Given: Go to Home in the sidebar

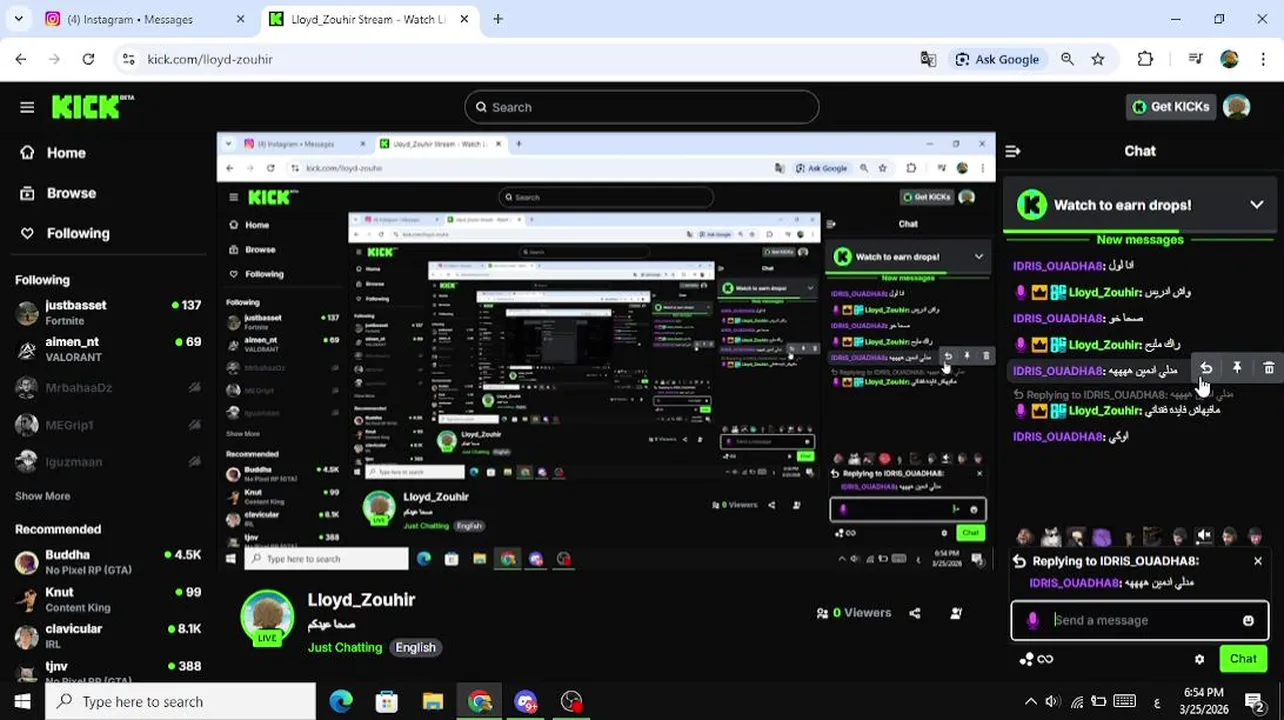Looking at the screenshot, I should 66,153.
